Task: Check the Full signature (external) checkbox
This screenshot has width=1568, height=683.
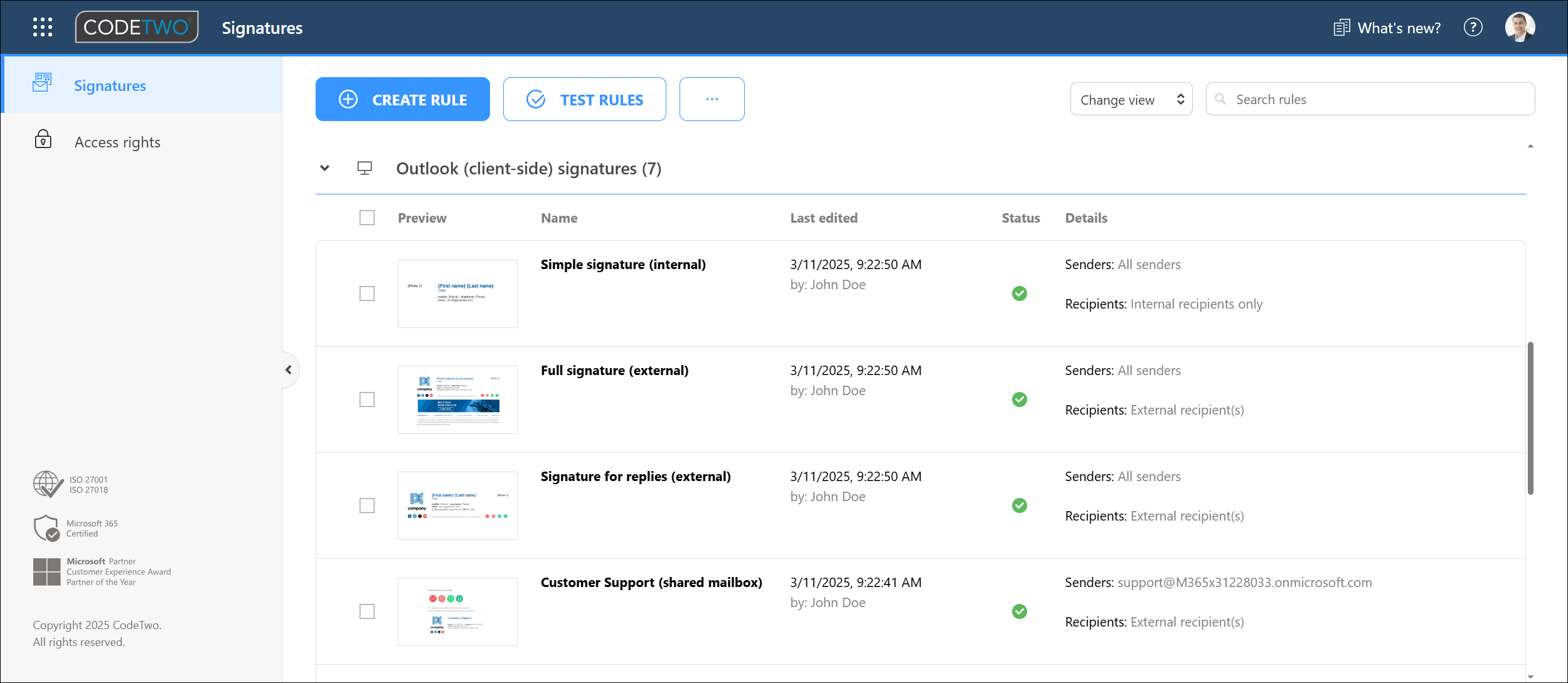Action: 367,400
